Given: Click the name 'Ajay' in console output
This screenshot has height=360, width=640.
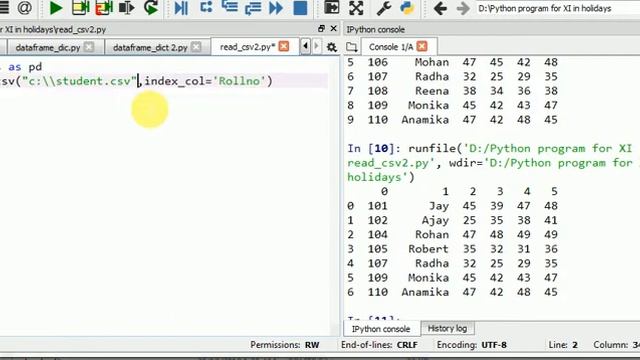Looking at the screenshot, I should click(x=435, y=220).
